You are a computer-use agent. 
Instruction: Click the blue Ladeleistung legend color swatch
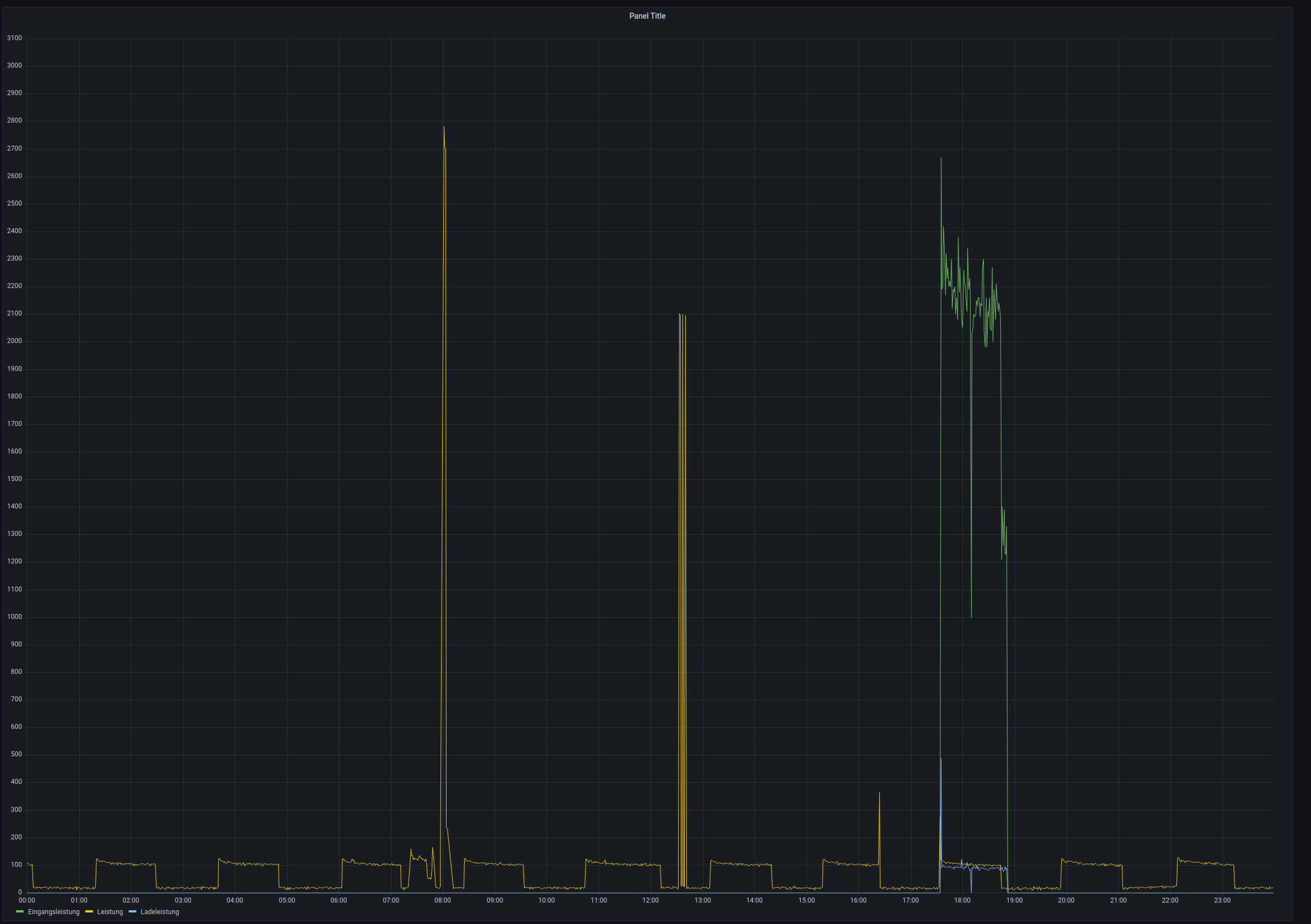coord(133,911)
